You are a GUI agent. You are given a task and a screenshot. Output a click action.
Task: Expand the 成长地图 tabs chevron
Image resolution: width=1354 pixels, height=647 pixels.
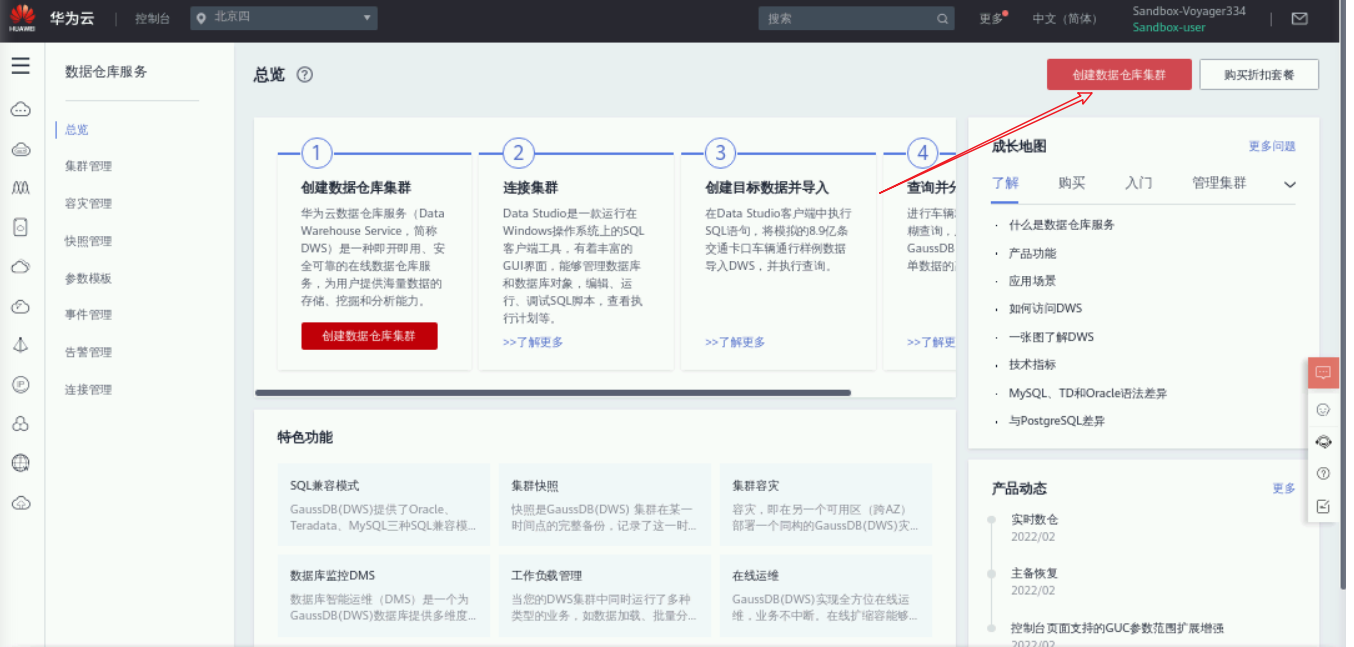(x=1289, y=185)
